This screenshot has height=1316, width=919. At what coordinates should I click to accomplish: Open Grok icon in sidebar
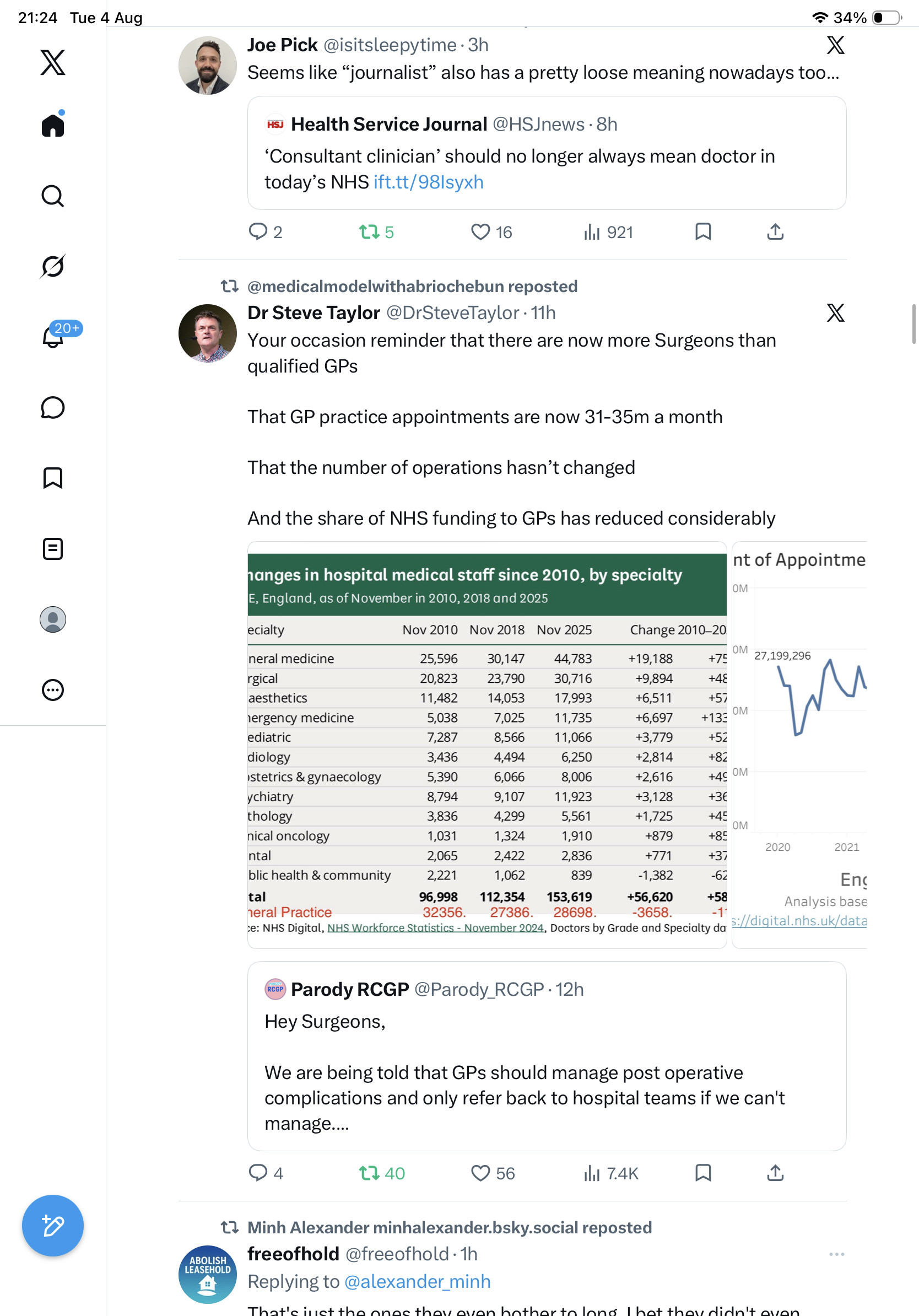53,266
